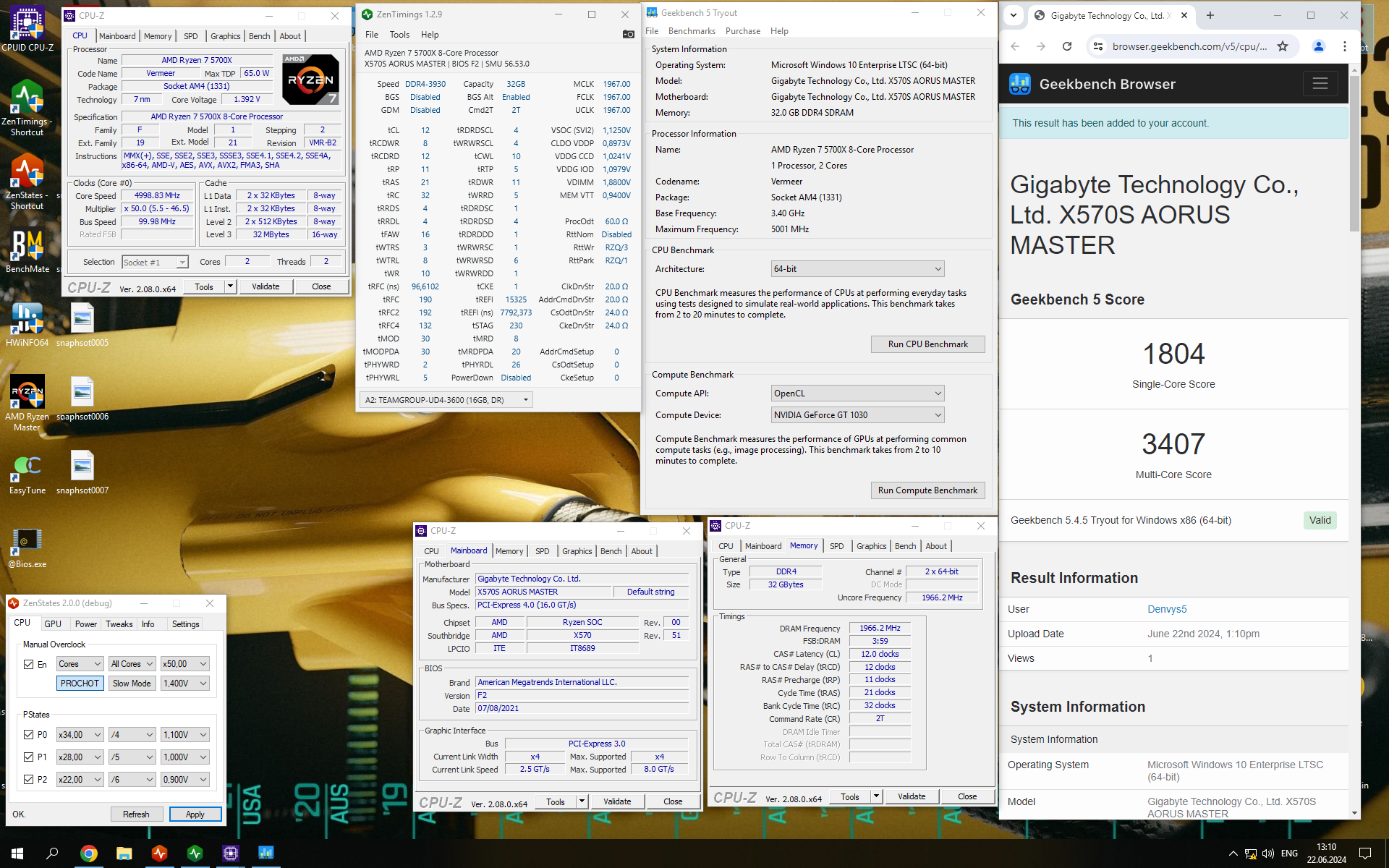
Task: Switch to Chrome in taskbar
Action: [x=88, y=854]
